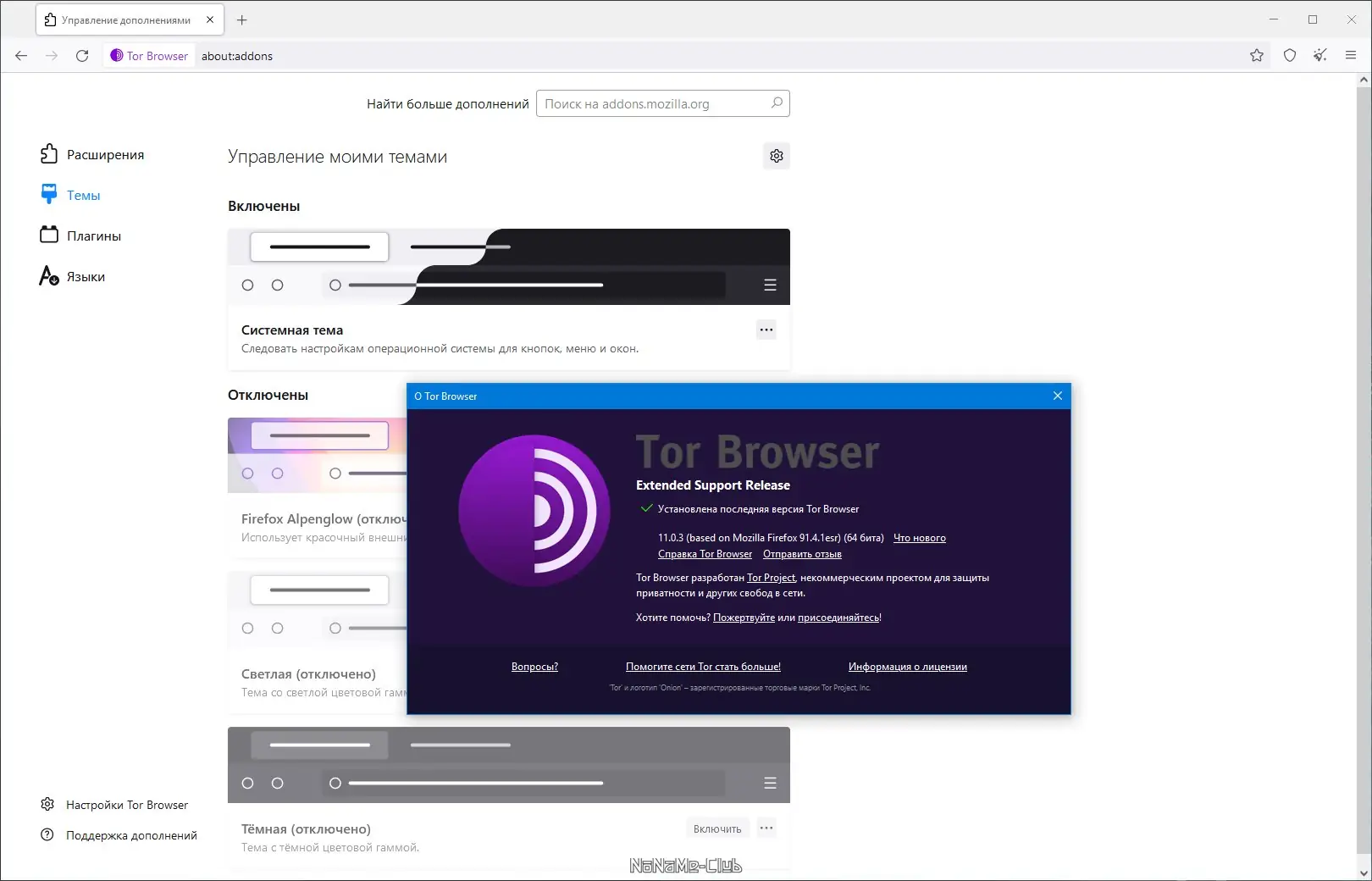
Task: Go back with the browser back arrow
Action: tap(21, 56)
